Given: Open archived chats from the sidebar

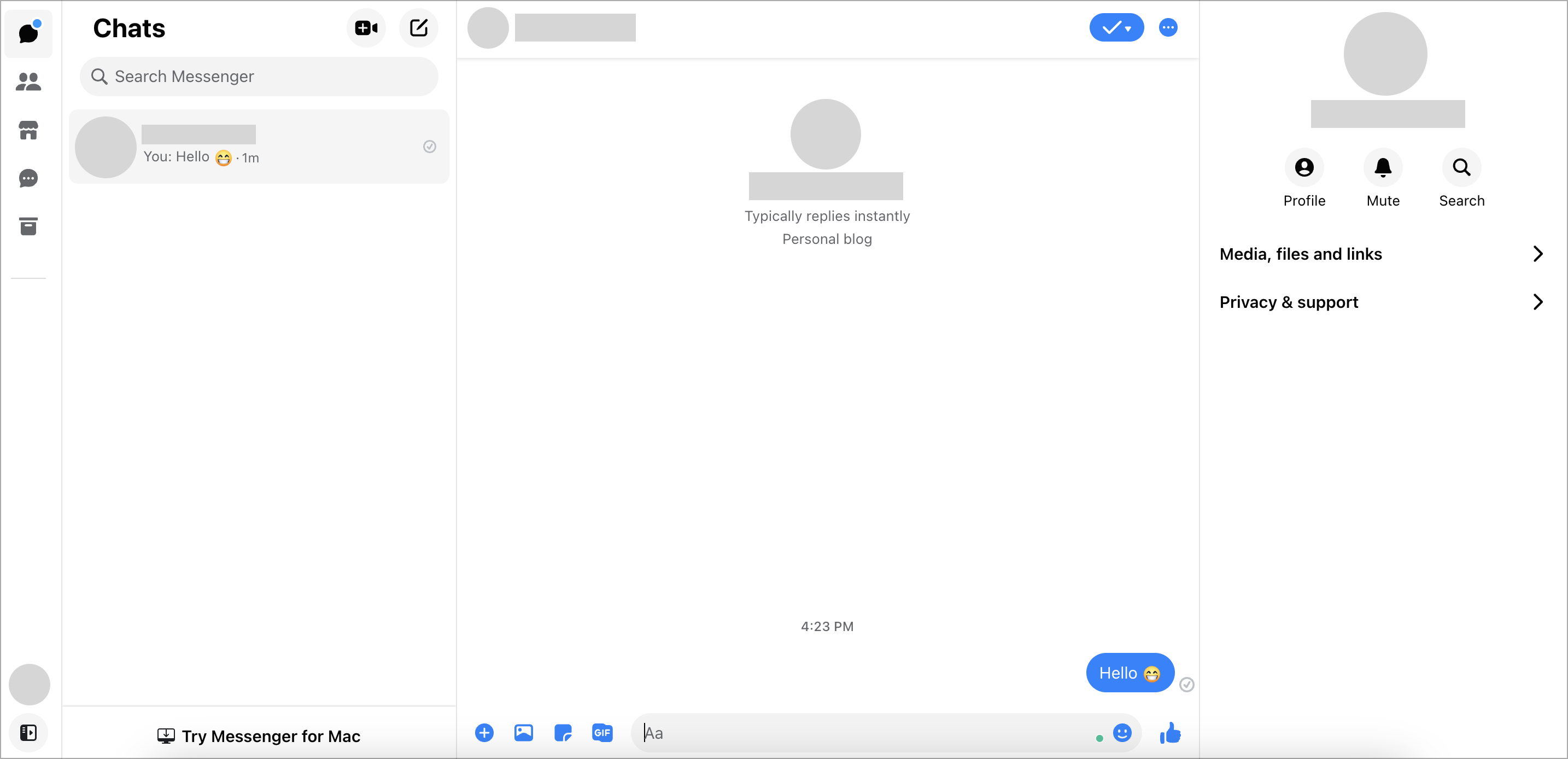Looking at the screenshot, I should [x=28, y=226].
